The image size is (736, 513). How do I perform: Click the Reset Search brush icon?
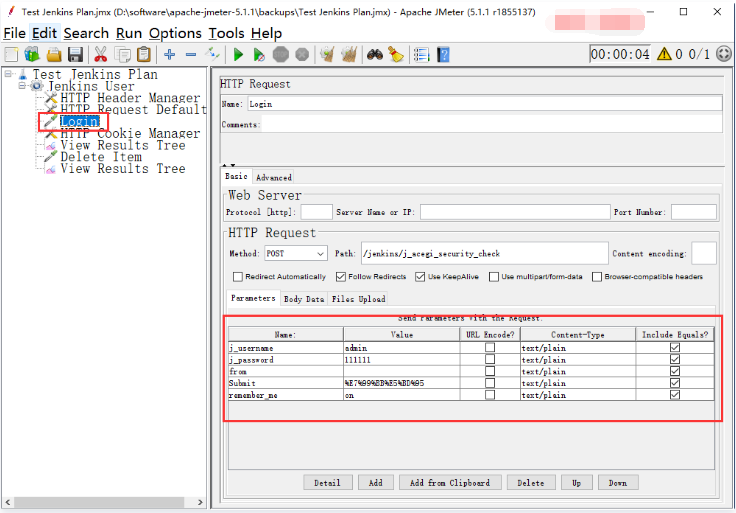pyautogui.click(x=396, y=55)
